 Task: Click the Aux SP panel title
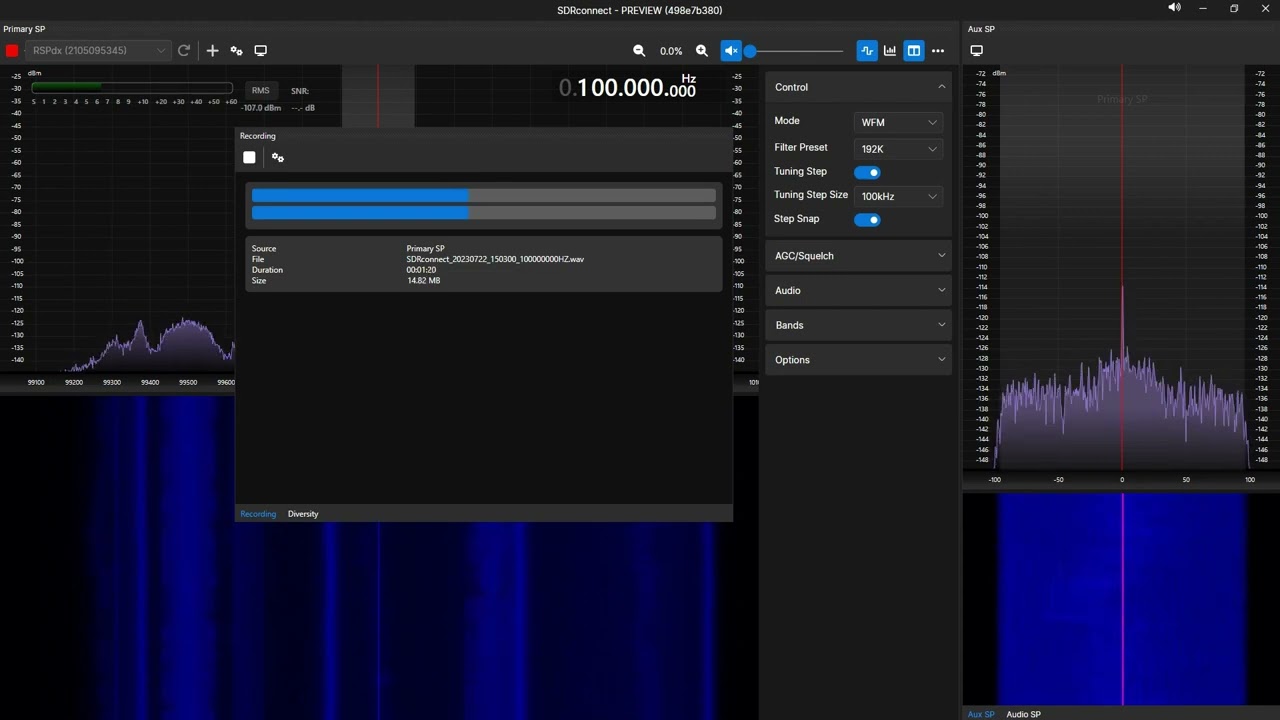click(x=981, y=29)
